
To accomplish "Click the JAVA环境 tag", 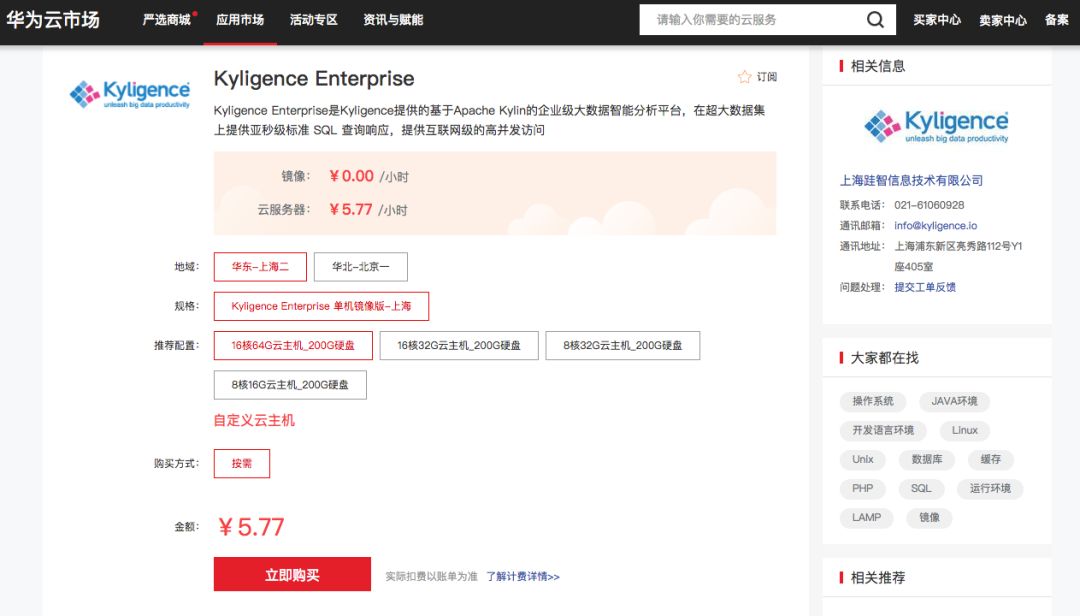I will coord(955,401).
